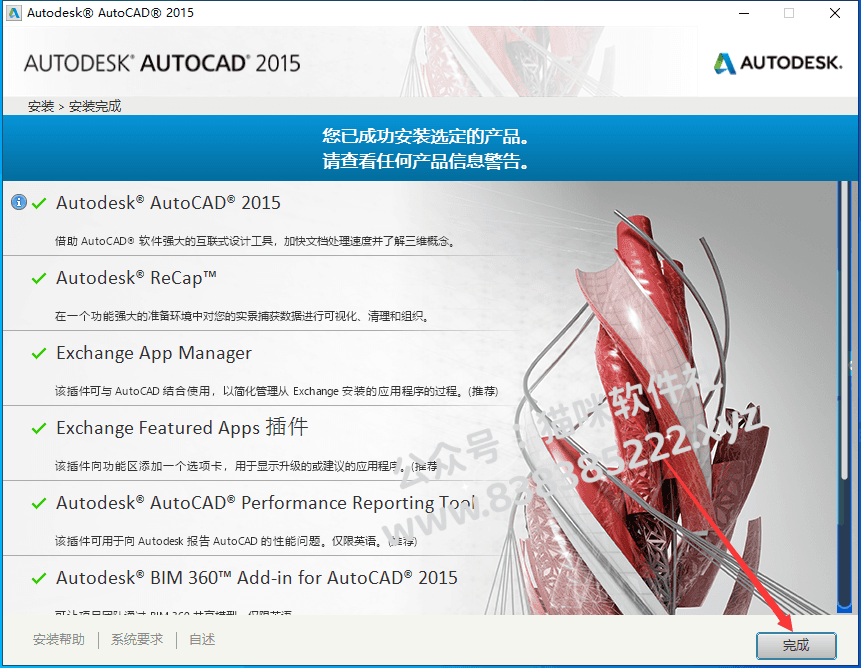Select AutoCAD Performance Reporting Tool title

click(265, 503)
